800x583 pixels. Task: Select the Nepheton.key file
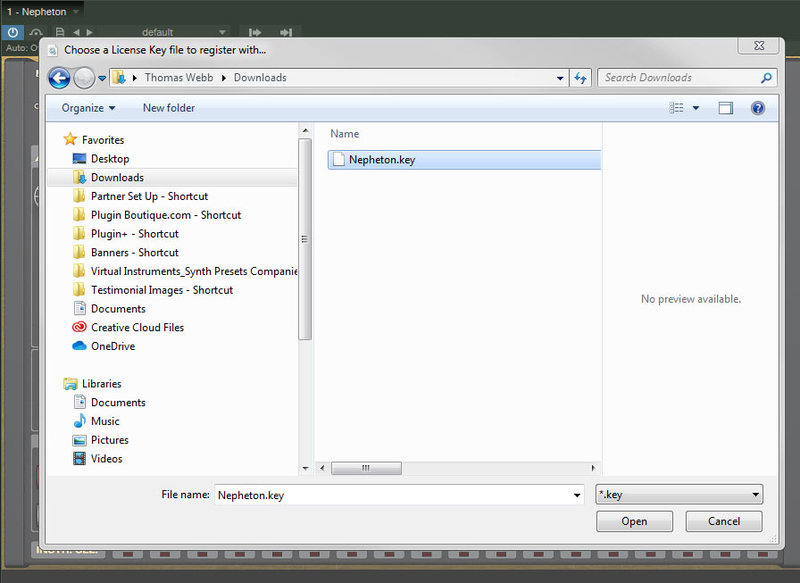point(381,159)
